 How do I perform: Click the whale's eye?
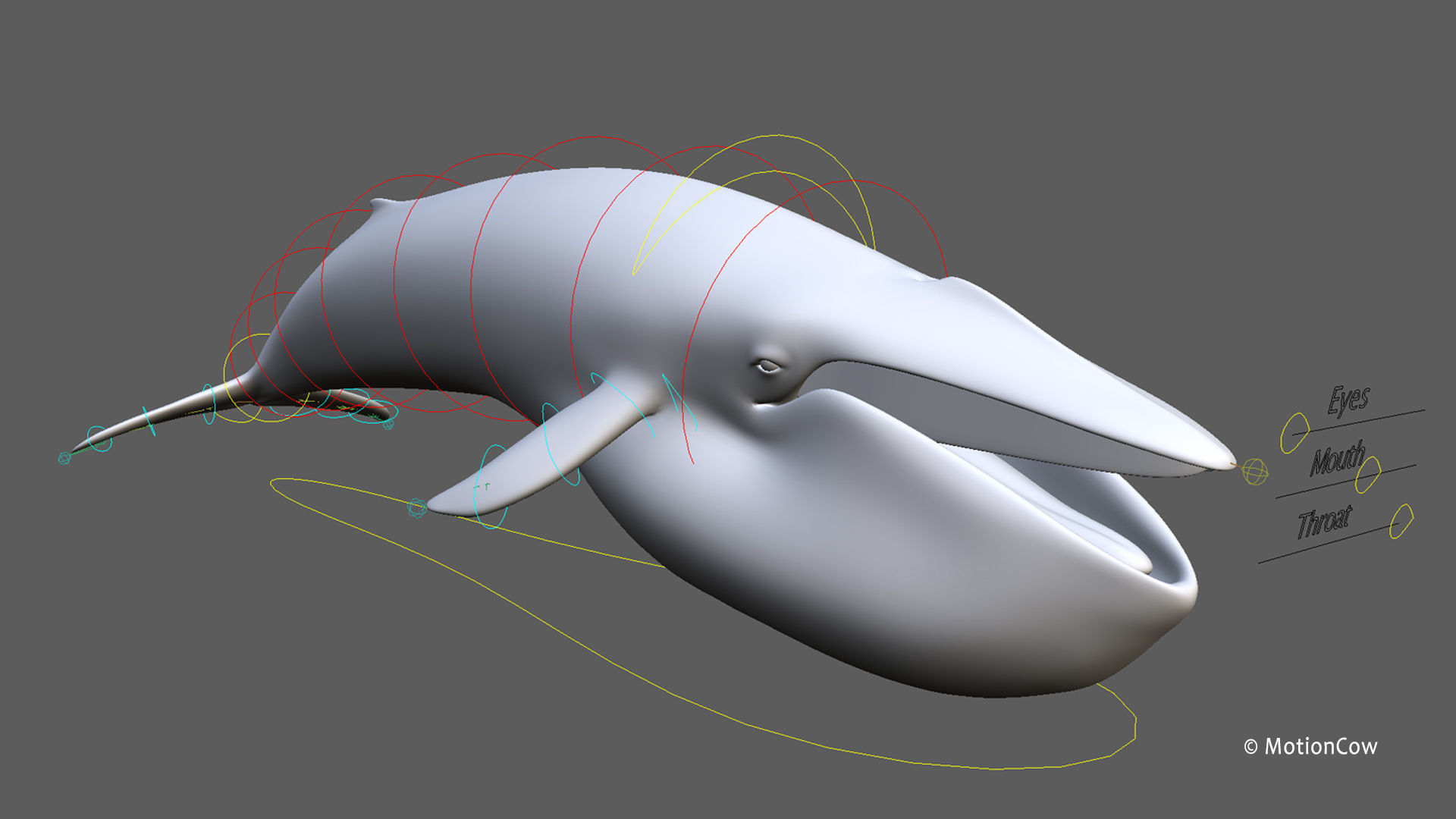tap(767, 367)
